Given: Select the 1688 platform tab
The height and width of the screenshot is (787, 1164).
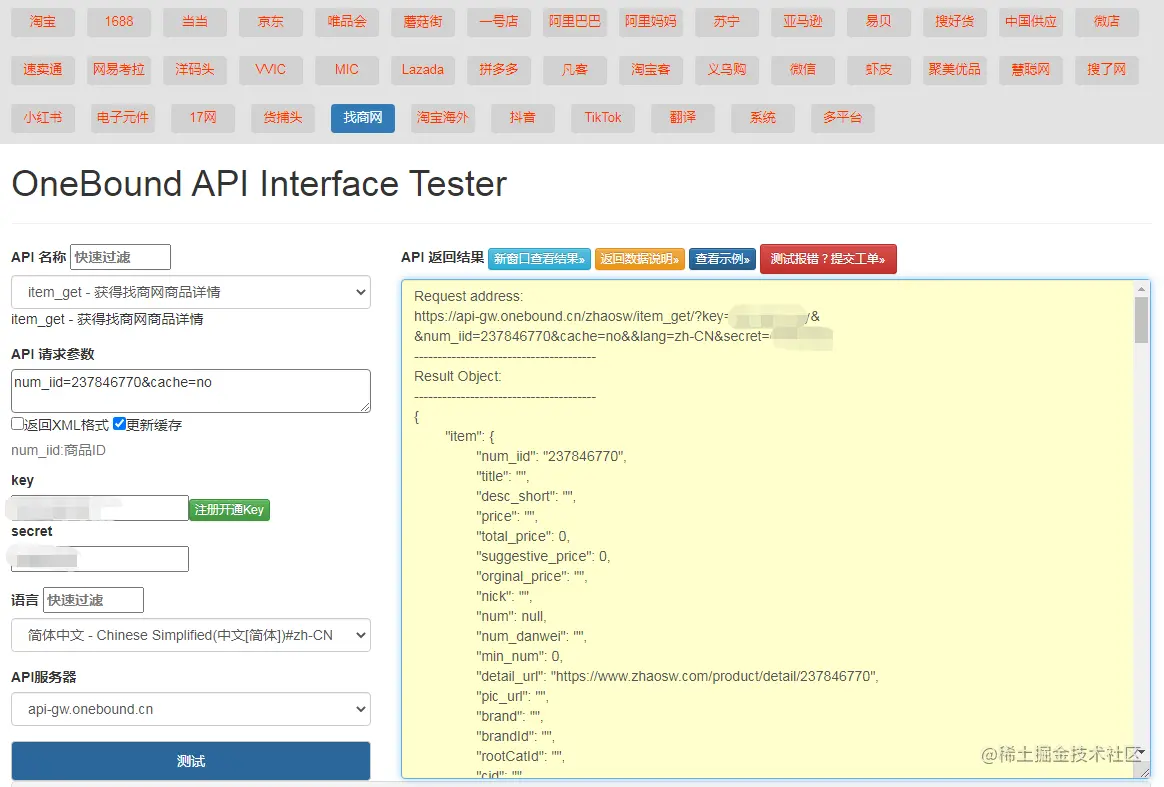Looking at the screenshot, I should point(119,22).
